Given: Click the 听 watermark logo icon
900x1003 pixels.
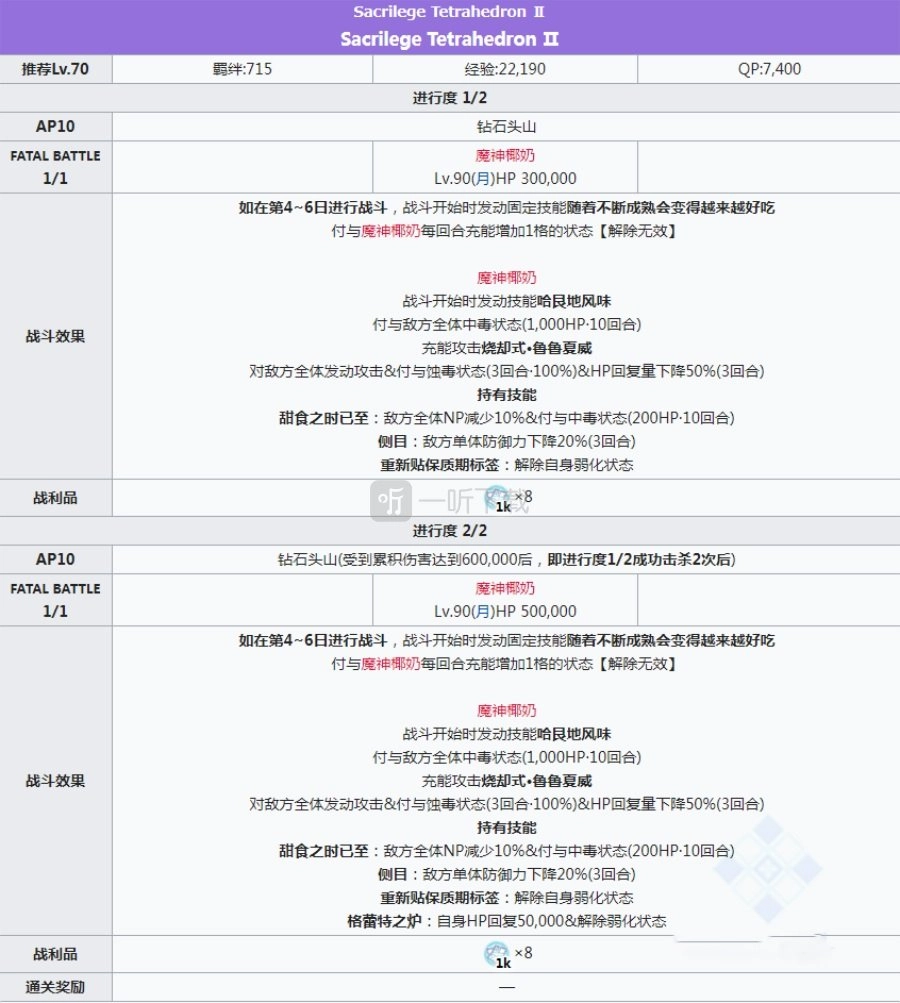Looking at the screenshot, I should coord(392,499).
